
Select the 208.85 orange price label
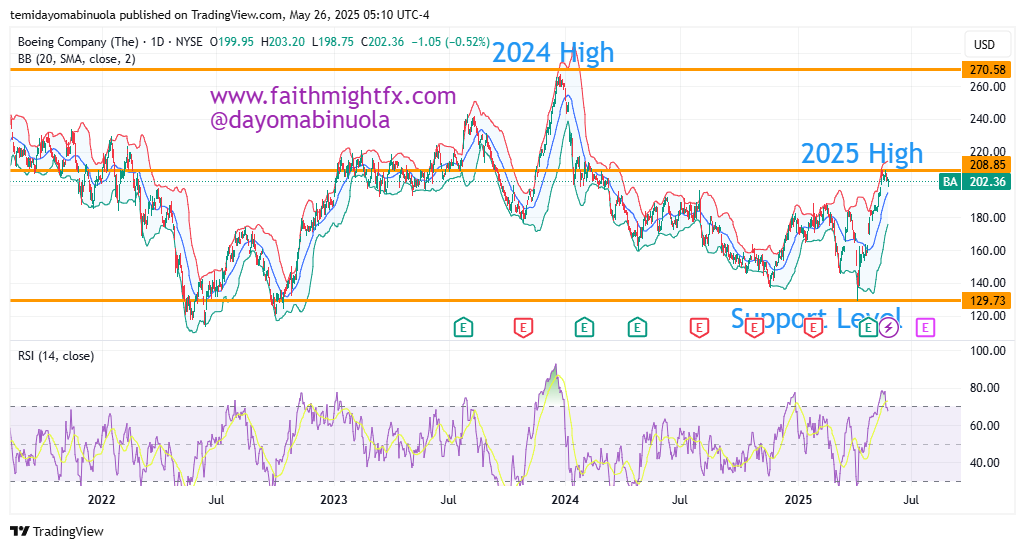tap(987, 165)
